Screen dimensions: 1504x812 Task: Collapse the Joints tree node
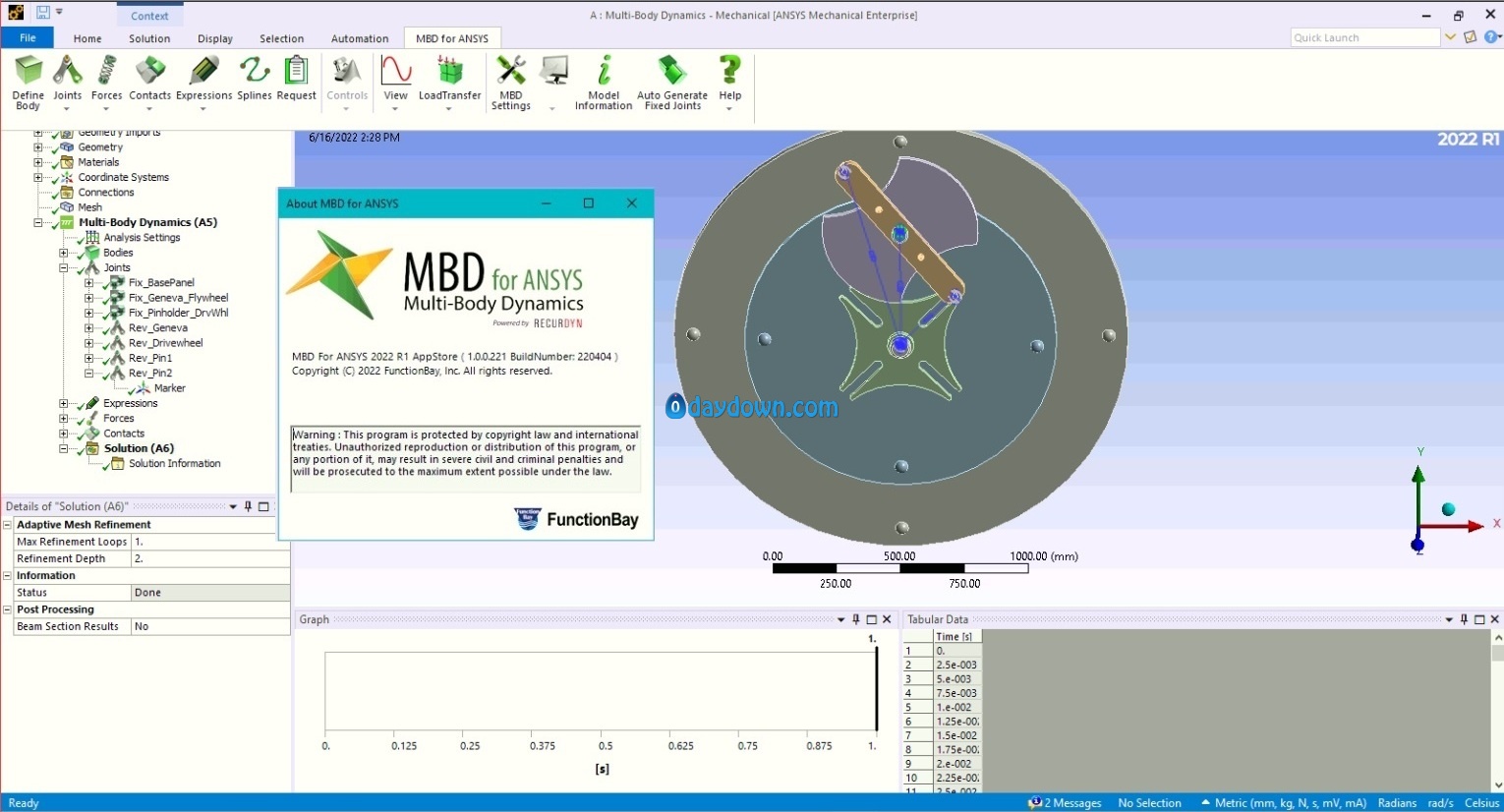coord(64,267)
